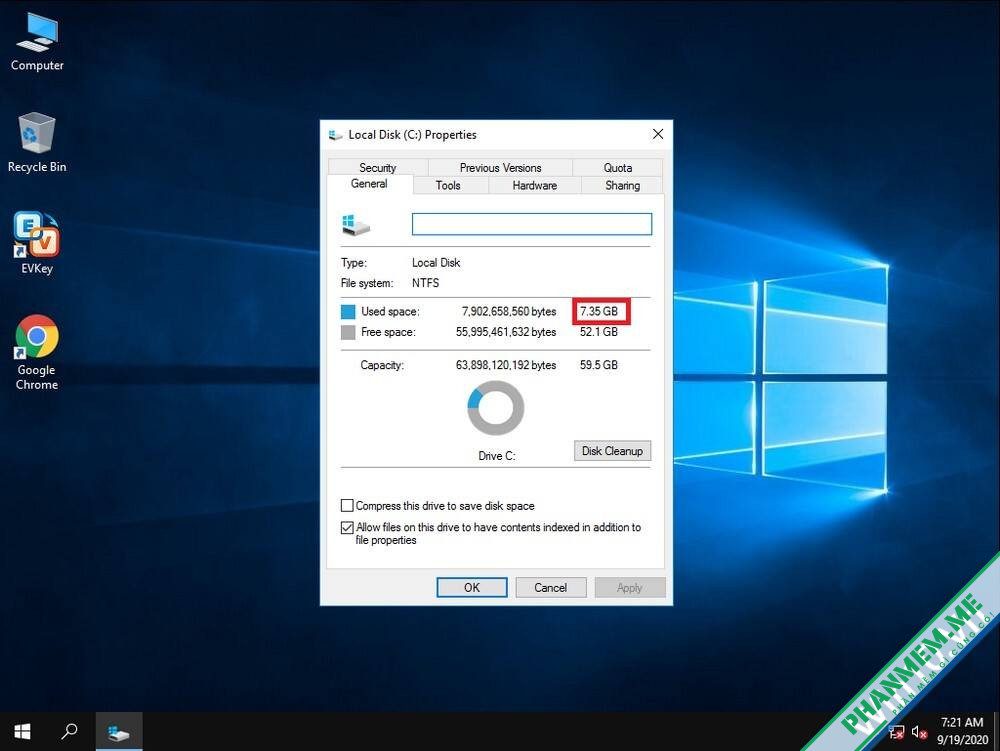Click the muted volume tray icon
Image resolution: width=1000 pixels, height=751 pixels.
coord(919,732)
